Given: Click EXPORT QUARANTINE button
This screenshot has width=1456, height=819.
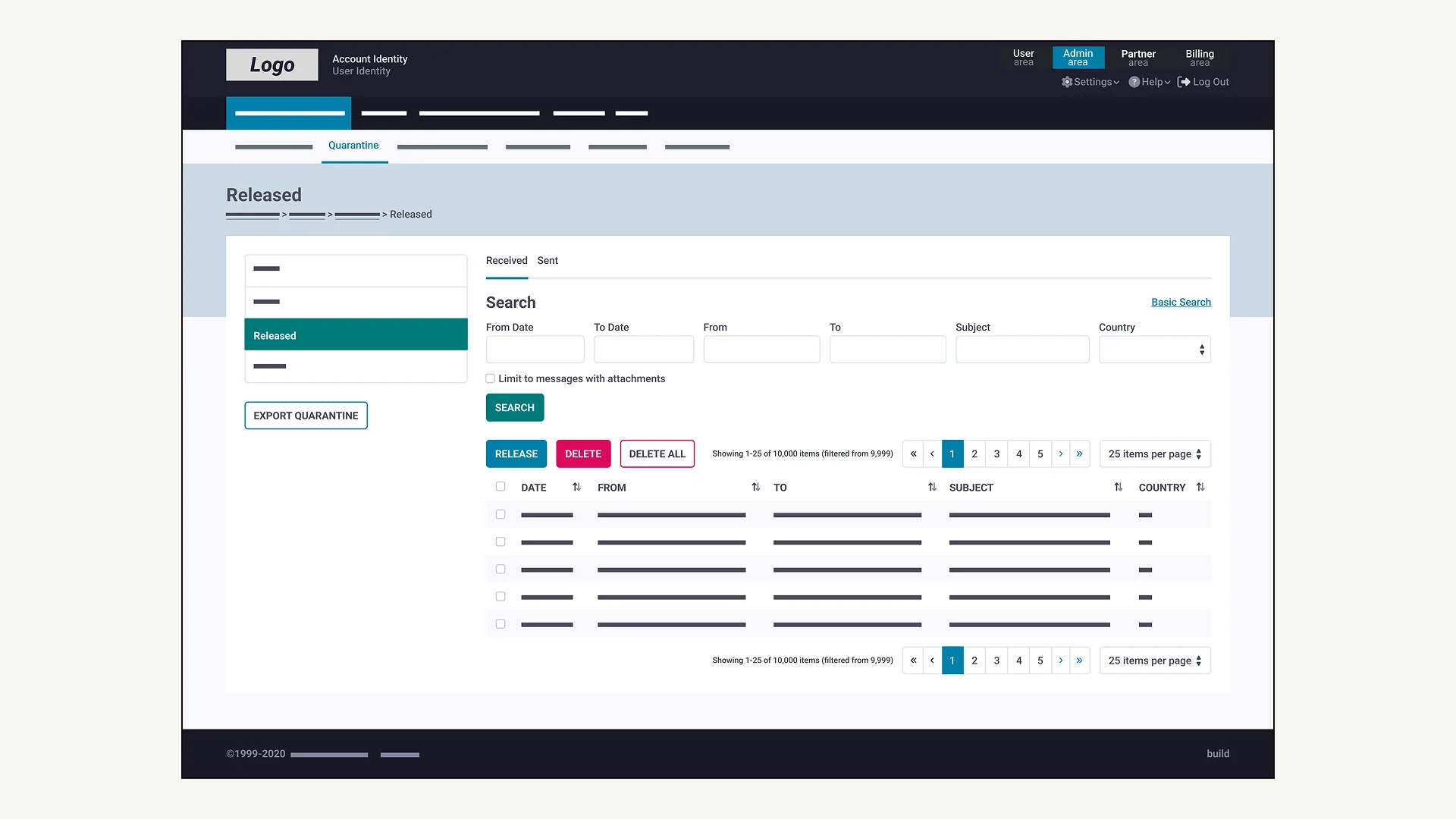Looking at the screenshot, I should pyautogui.click(x=306, y=416).
